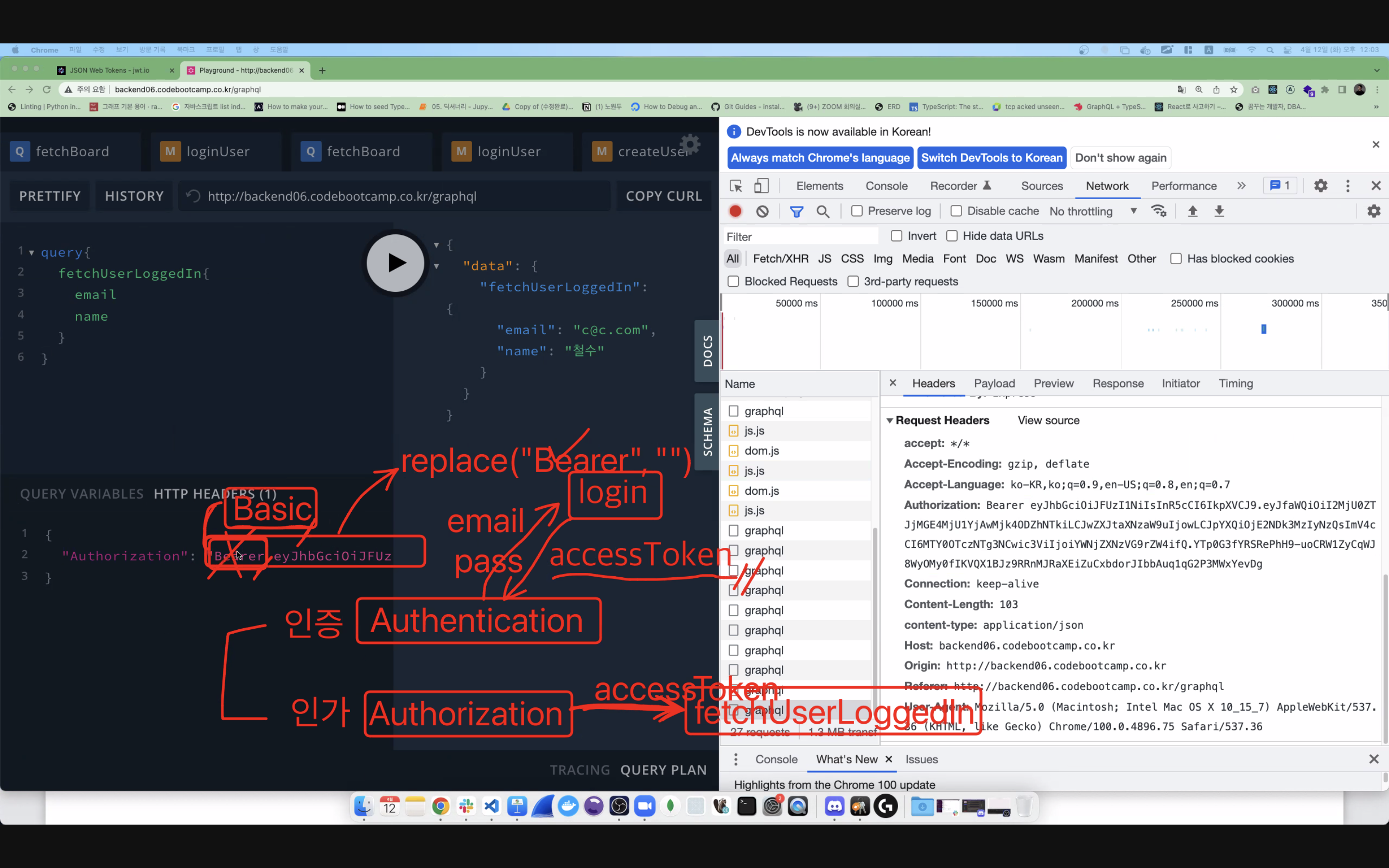Collapse the Request Headers section
This screenshot has height=868, width=1389.
point(890,421)
